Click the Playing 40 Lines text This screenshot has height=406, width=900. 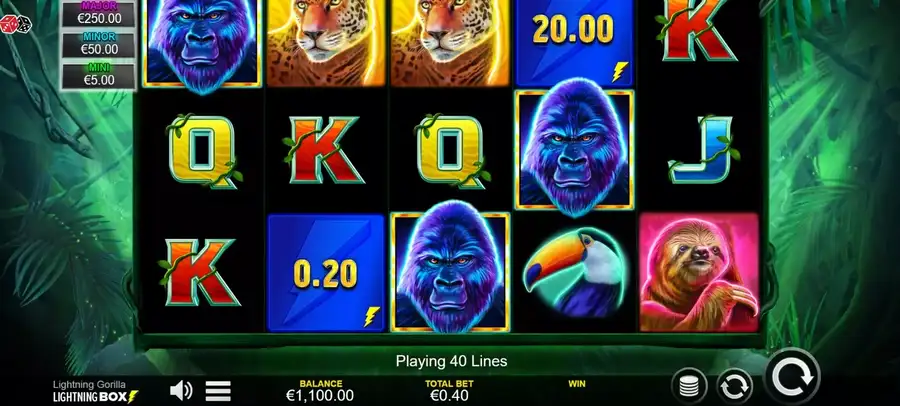pyautogui.click(x=451, y=361)
